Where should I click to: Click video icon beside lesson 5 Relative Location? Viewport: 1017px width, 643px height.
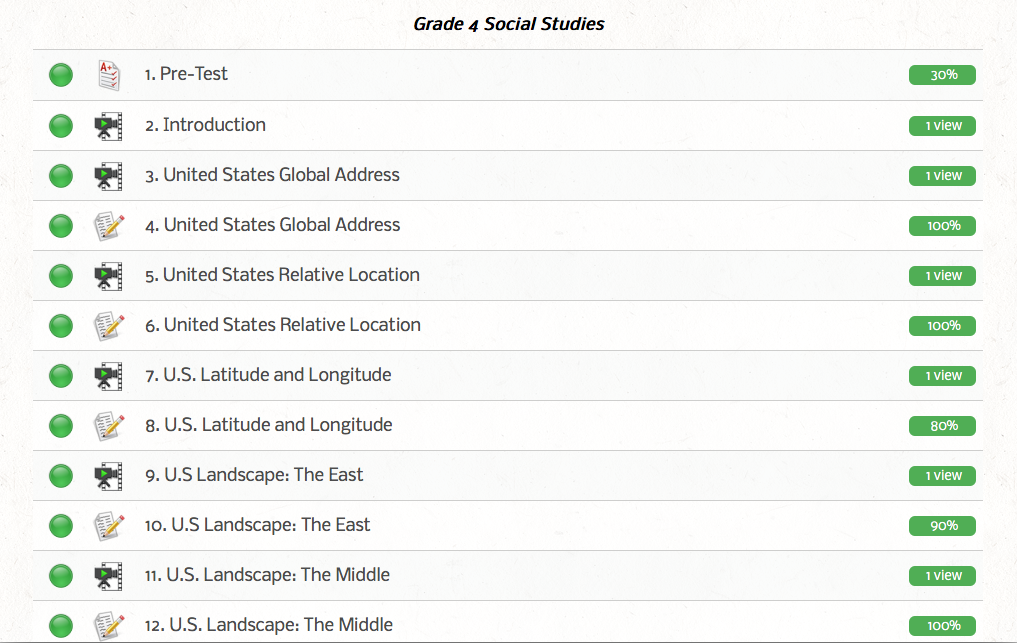tap(108, 276)
